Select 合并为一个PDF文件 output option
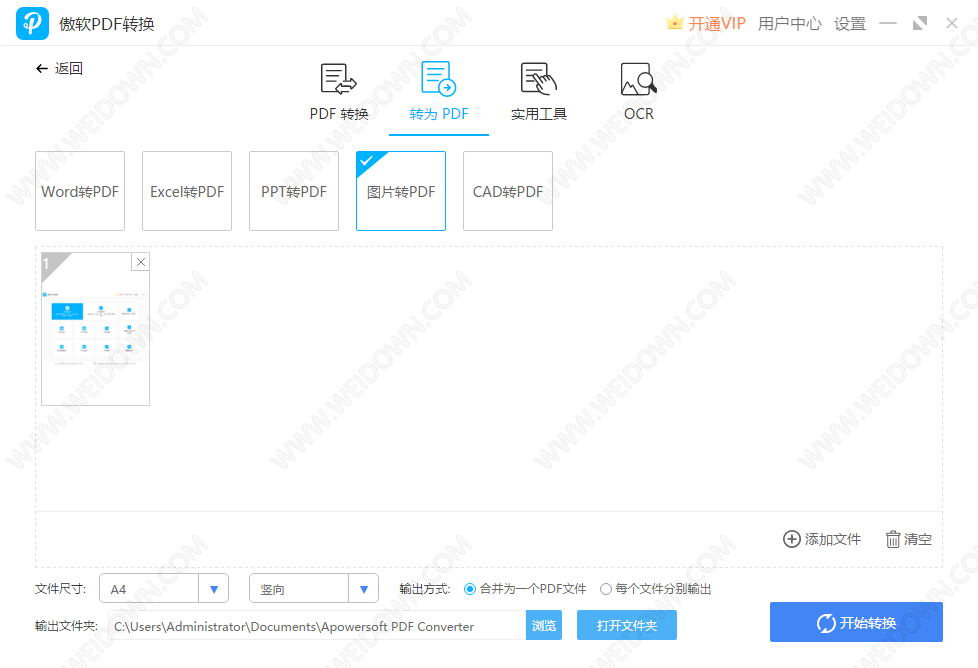Screen dimensions: 978x668 [x=470, y=589]
